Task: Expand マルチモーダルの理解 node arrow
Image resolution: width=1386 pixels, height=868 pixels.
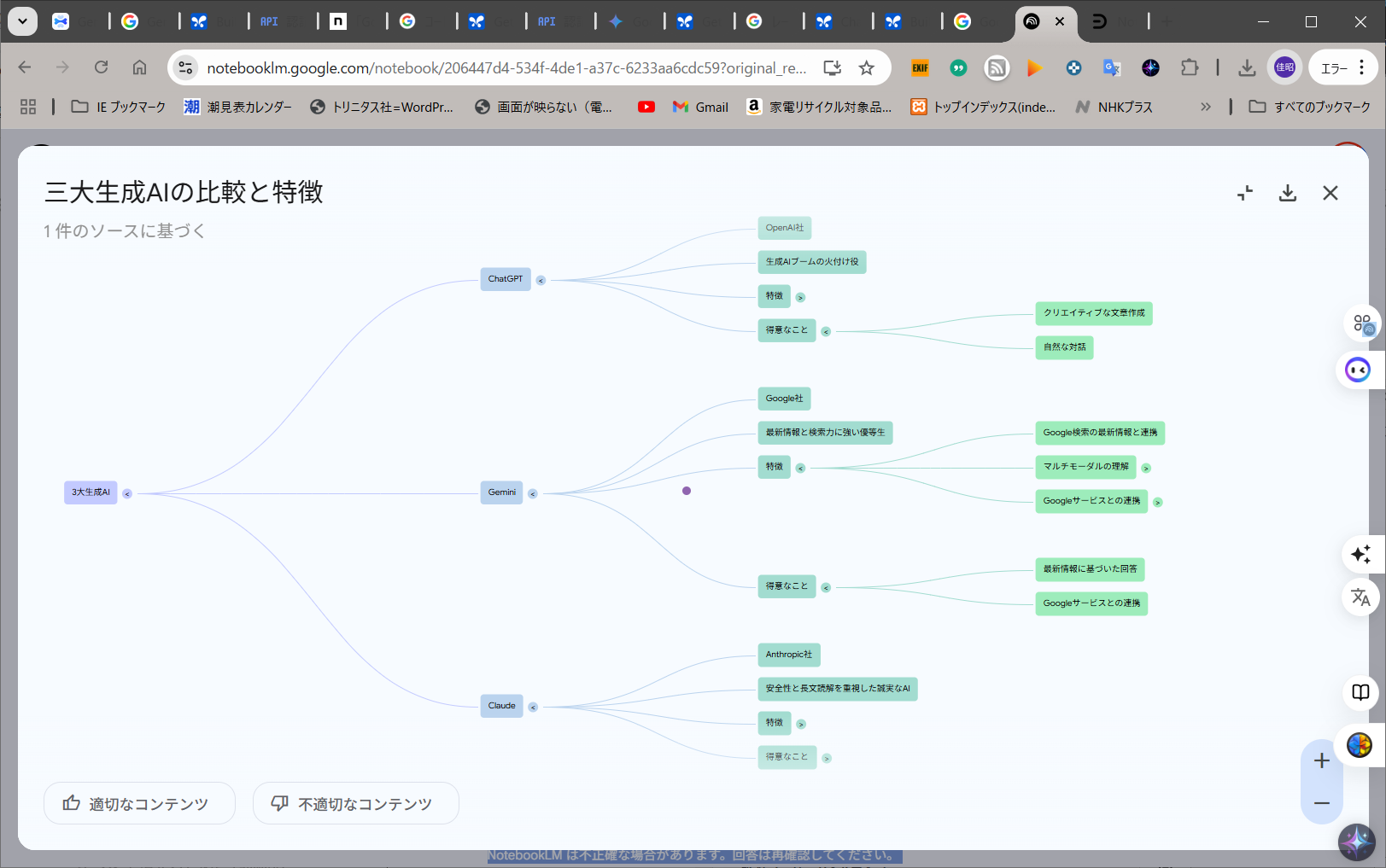Action: [x=1146, y=468]
